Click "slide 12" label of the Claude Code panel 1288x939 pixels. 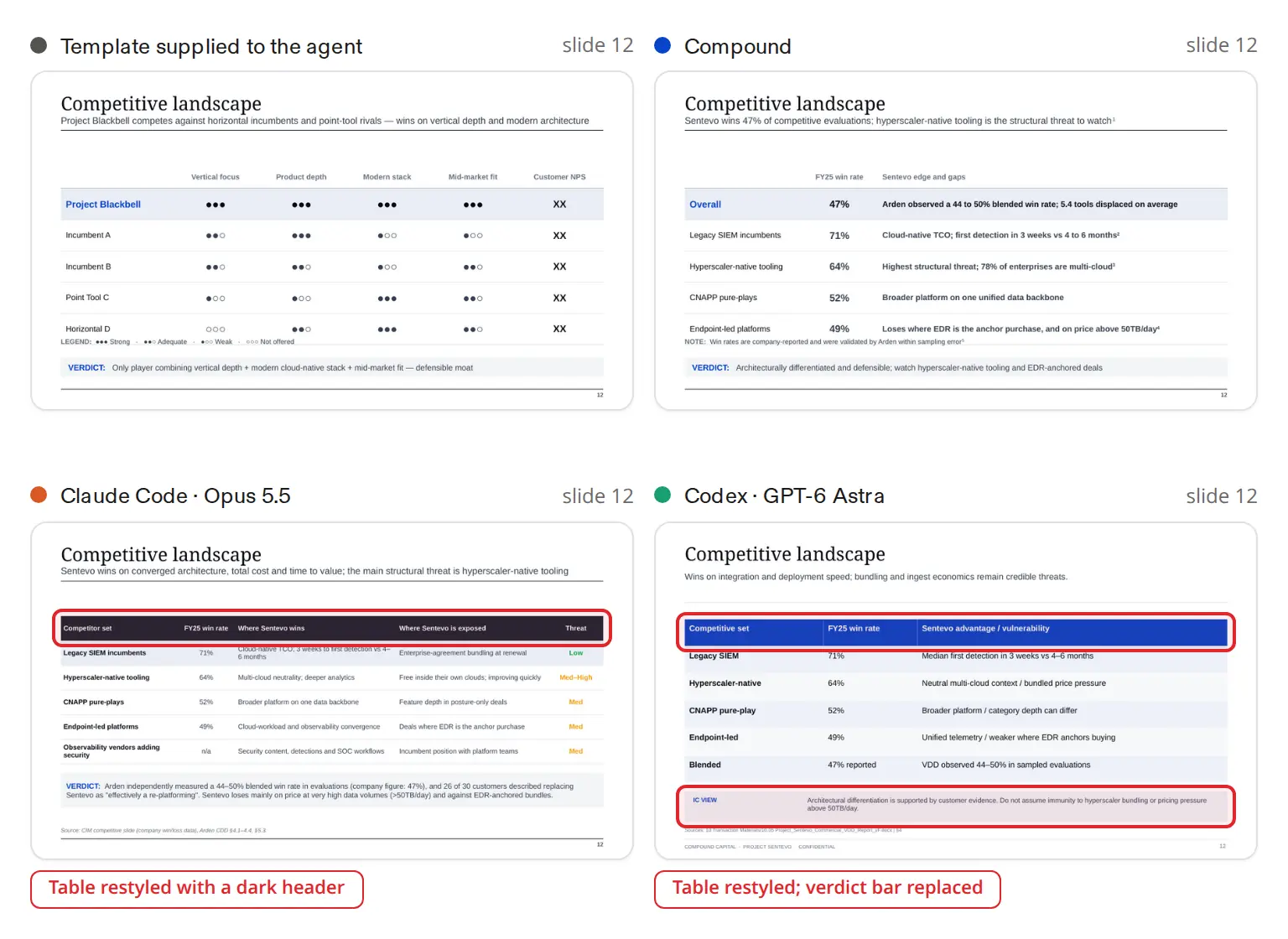click(598, 496)
